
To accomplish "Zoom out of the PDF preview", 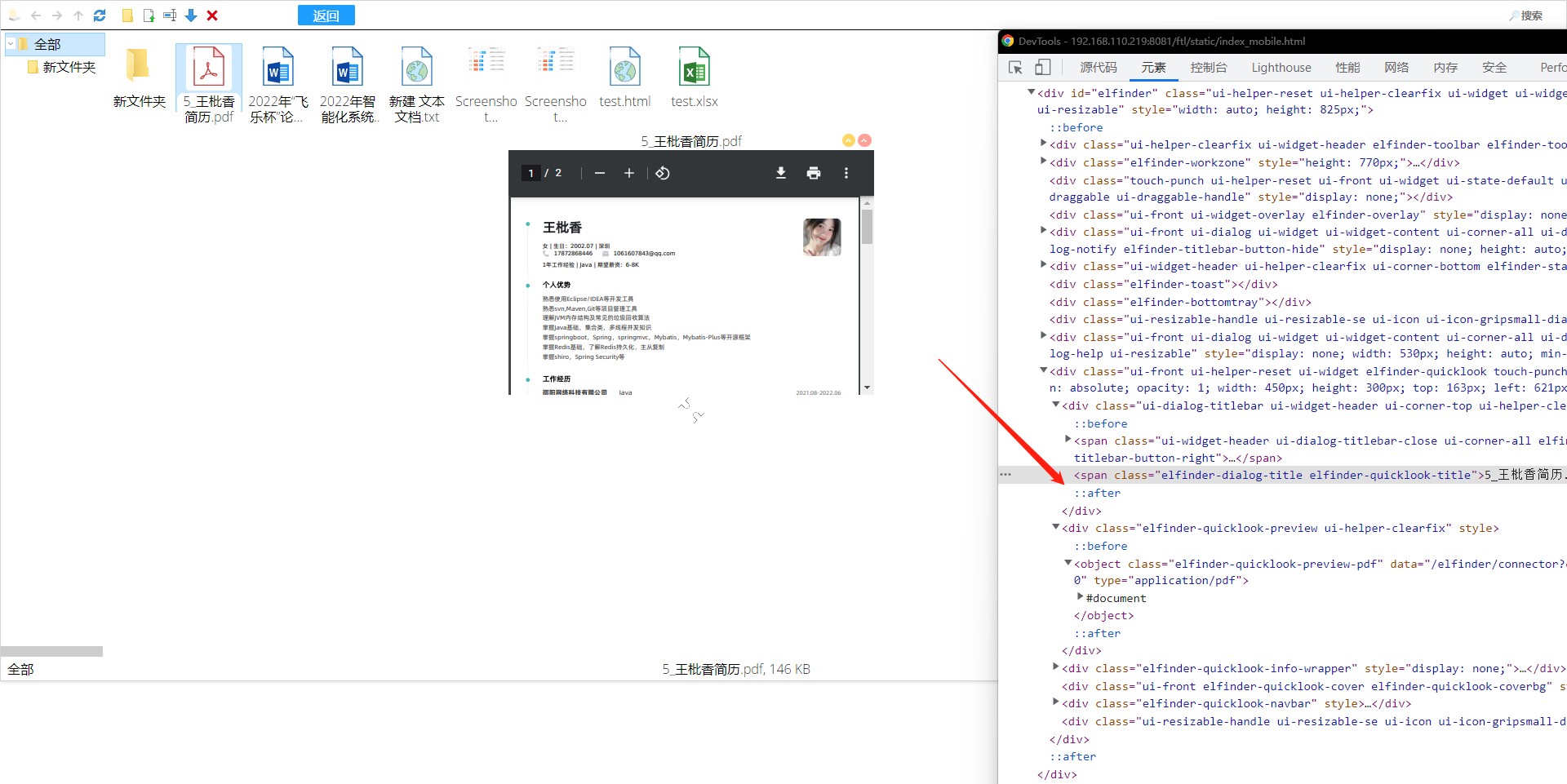I will click(x=600, y=173).
